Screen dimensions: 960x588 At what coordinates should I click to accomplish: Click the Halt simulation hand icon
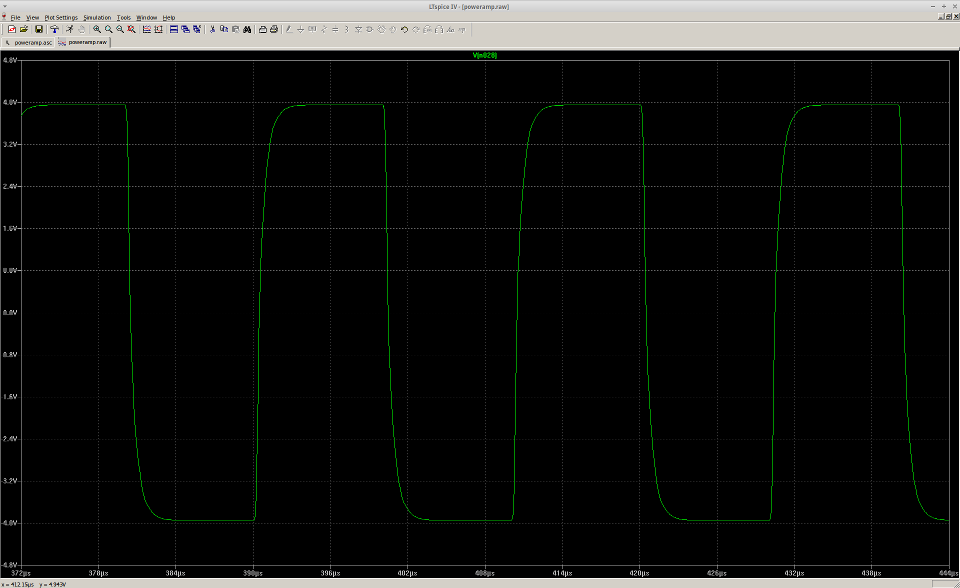coord(81,29)
